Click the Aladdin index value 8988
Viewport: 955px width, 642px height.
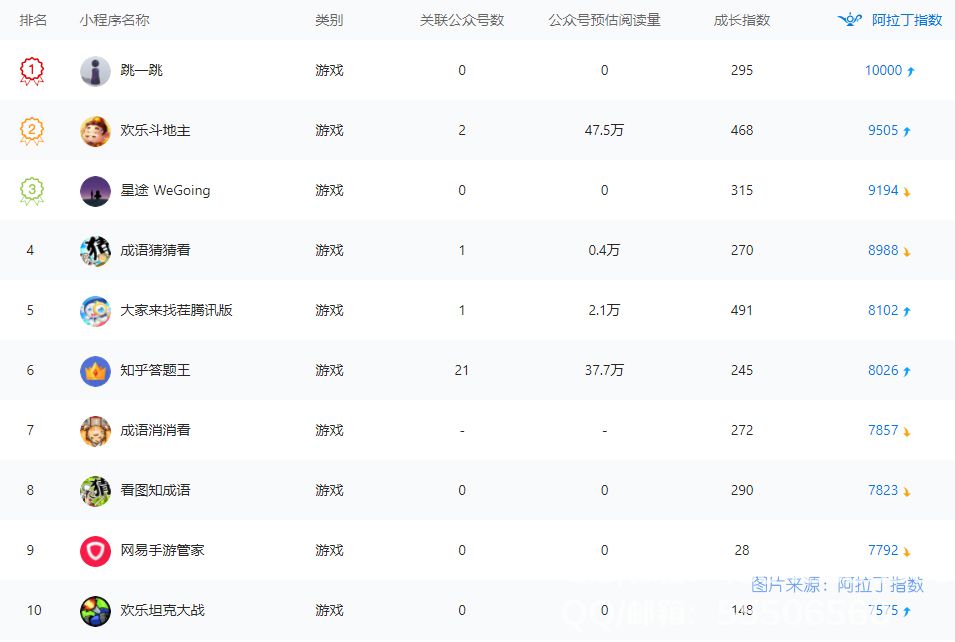(883, 250)
